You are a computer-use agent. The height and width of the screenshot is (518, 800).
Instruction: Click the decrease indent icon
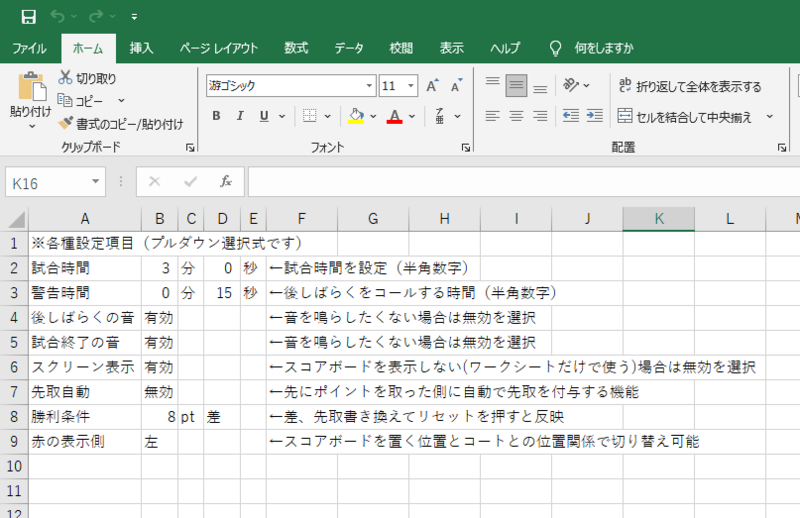tap(571, 116)
